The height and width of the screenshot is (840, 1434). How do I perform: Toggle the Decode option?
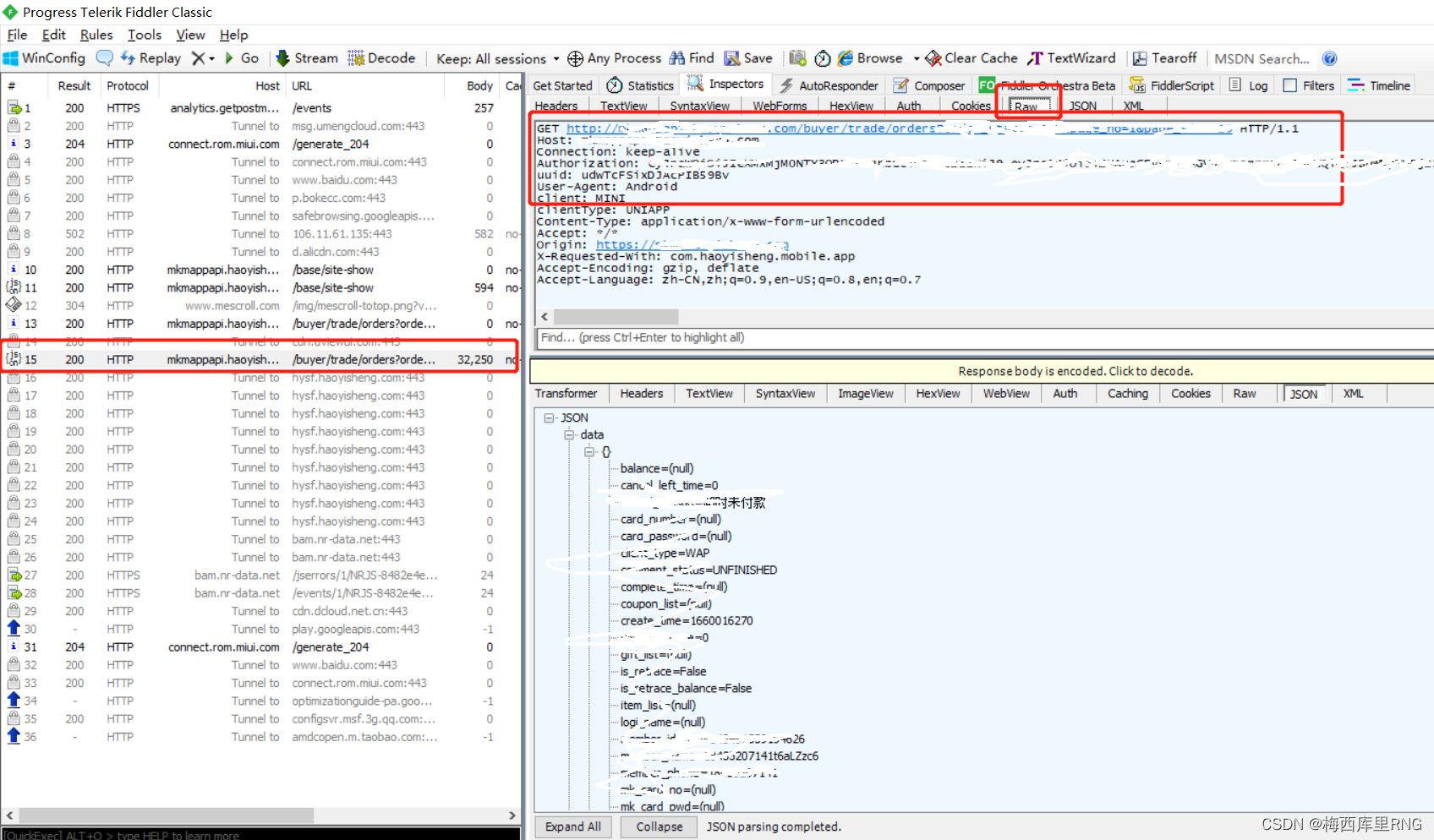tap(381, 58)
